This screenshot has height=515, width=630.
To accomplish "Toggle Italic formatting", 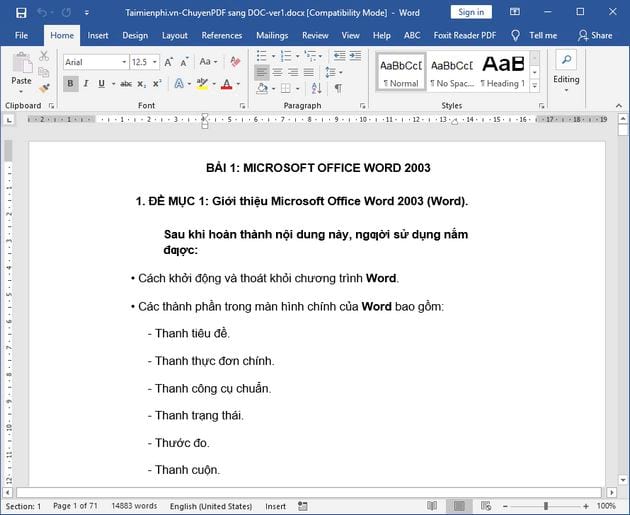I will [86, 84].
